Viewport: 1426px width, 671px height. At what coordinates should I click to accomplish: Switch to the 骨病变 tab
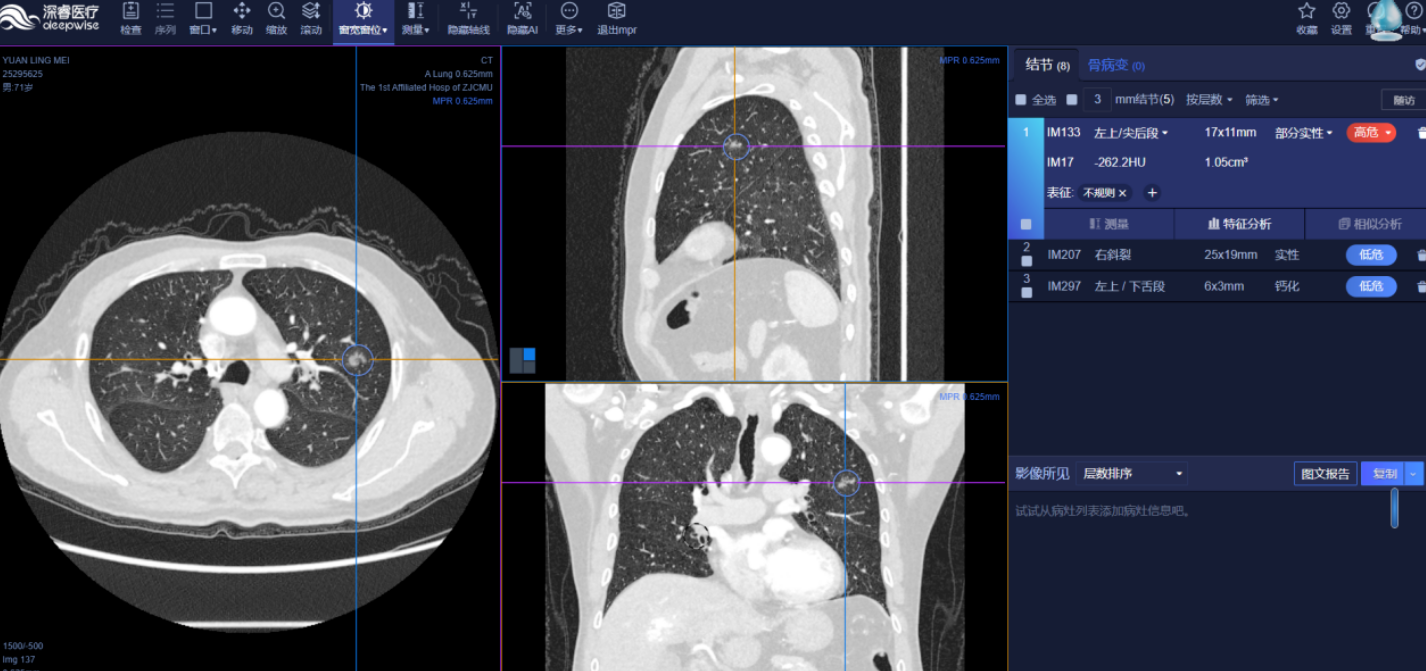1115,65
